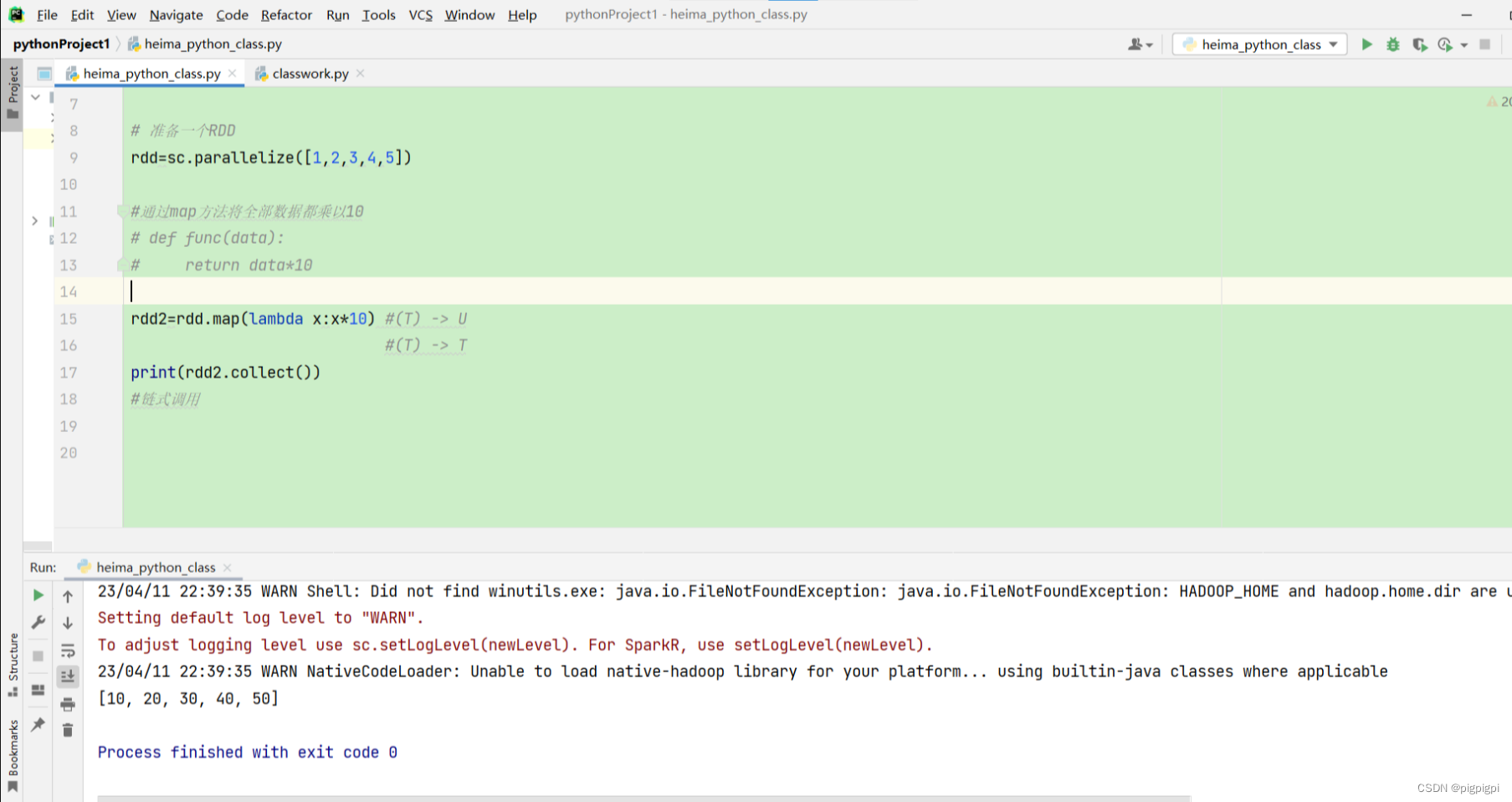The height and width of the screenshot is (802, 1512).
Task: Open run configuration wrench settings
Action: (38, 623)
